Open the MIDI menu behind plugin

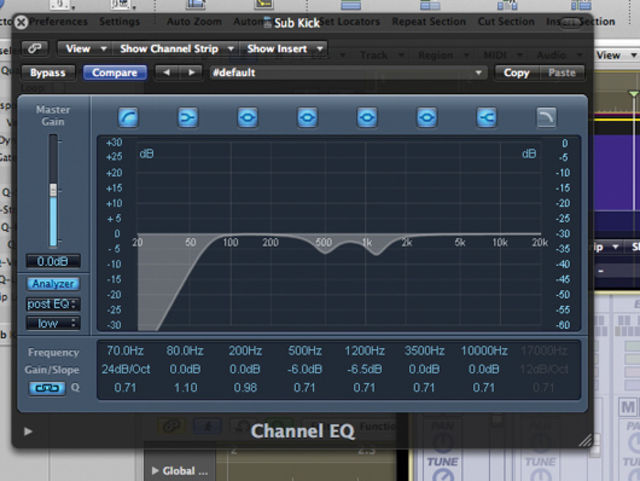tap(503, 55)
